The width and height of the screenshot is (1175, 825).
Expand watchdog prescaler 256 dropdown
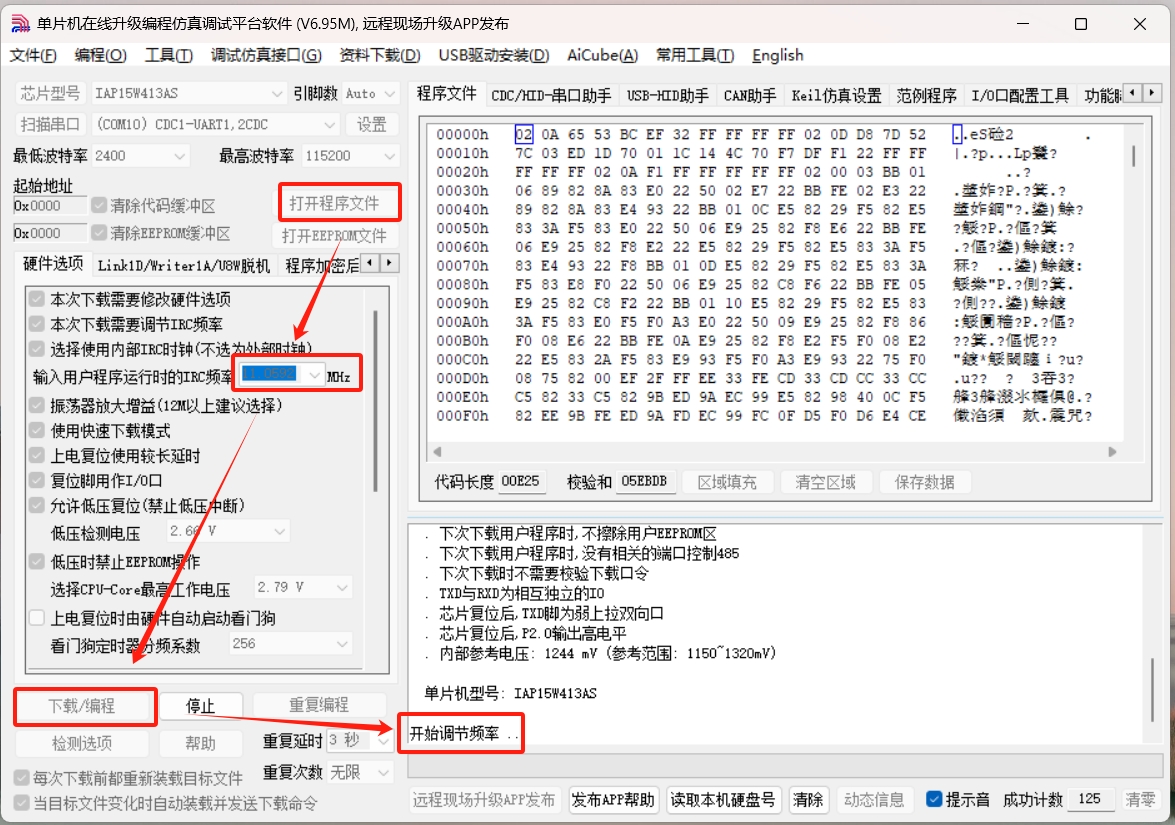(342, 644)
